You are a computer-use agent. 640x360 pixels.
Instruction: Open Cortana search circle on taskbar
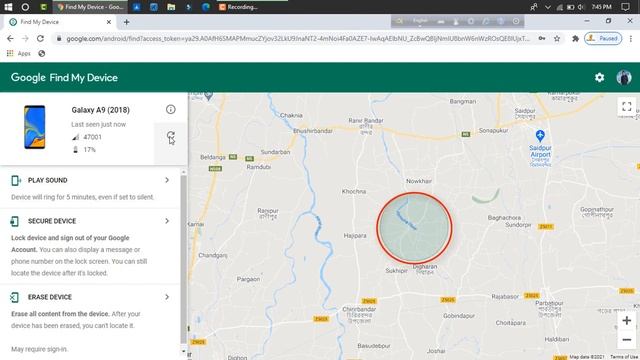[x=25, y=7]
